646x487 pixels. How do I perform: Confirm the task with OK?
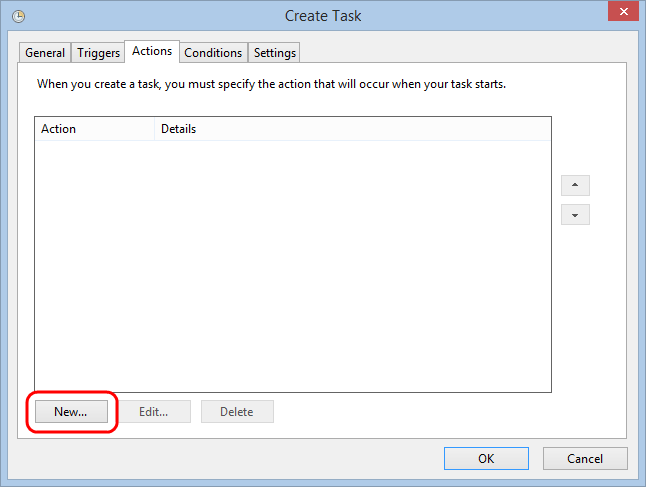486,459
